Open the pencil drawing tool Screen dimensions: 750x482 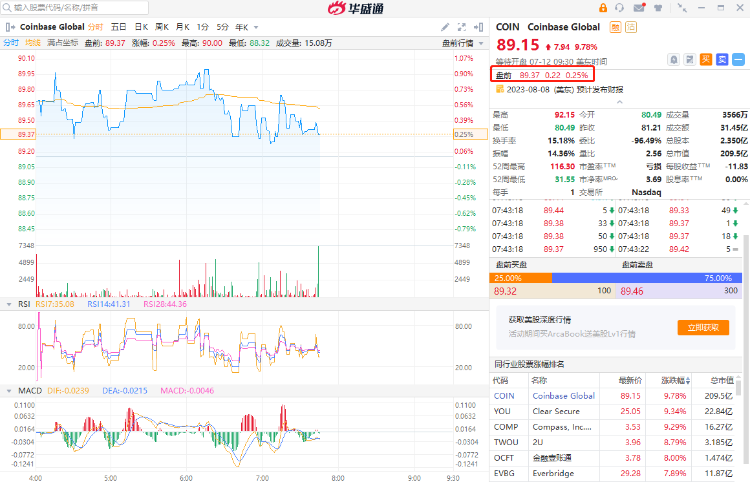(445, 27)
